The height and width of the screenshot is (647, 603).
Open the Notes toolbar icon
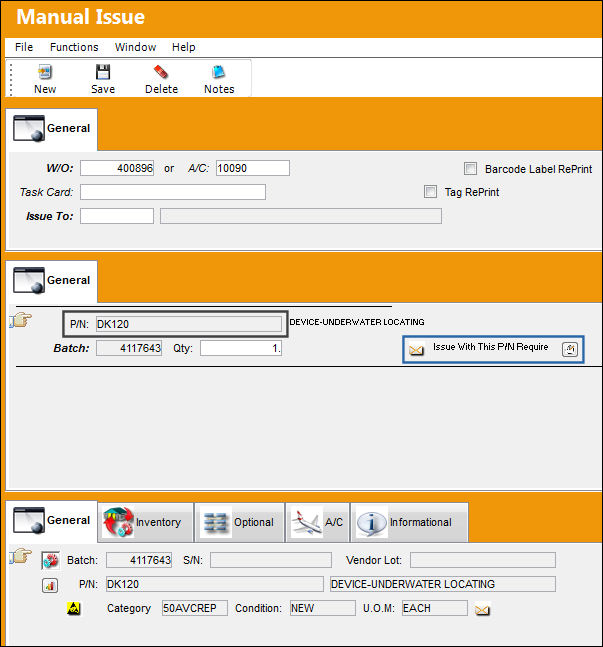pos(219,72)
